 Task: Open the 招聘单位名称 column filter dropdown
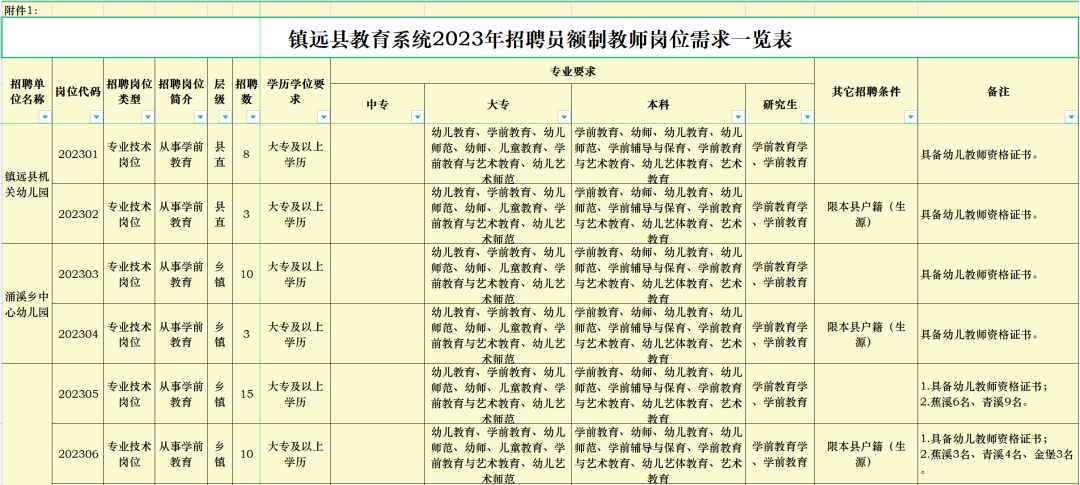pyautogui.click(x=45, y=117)
